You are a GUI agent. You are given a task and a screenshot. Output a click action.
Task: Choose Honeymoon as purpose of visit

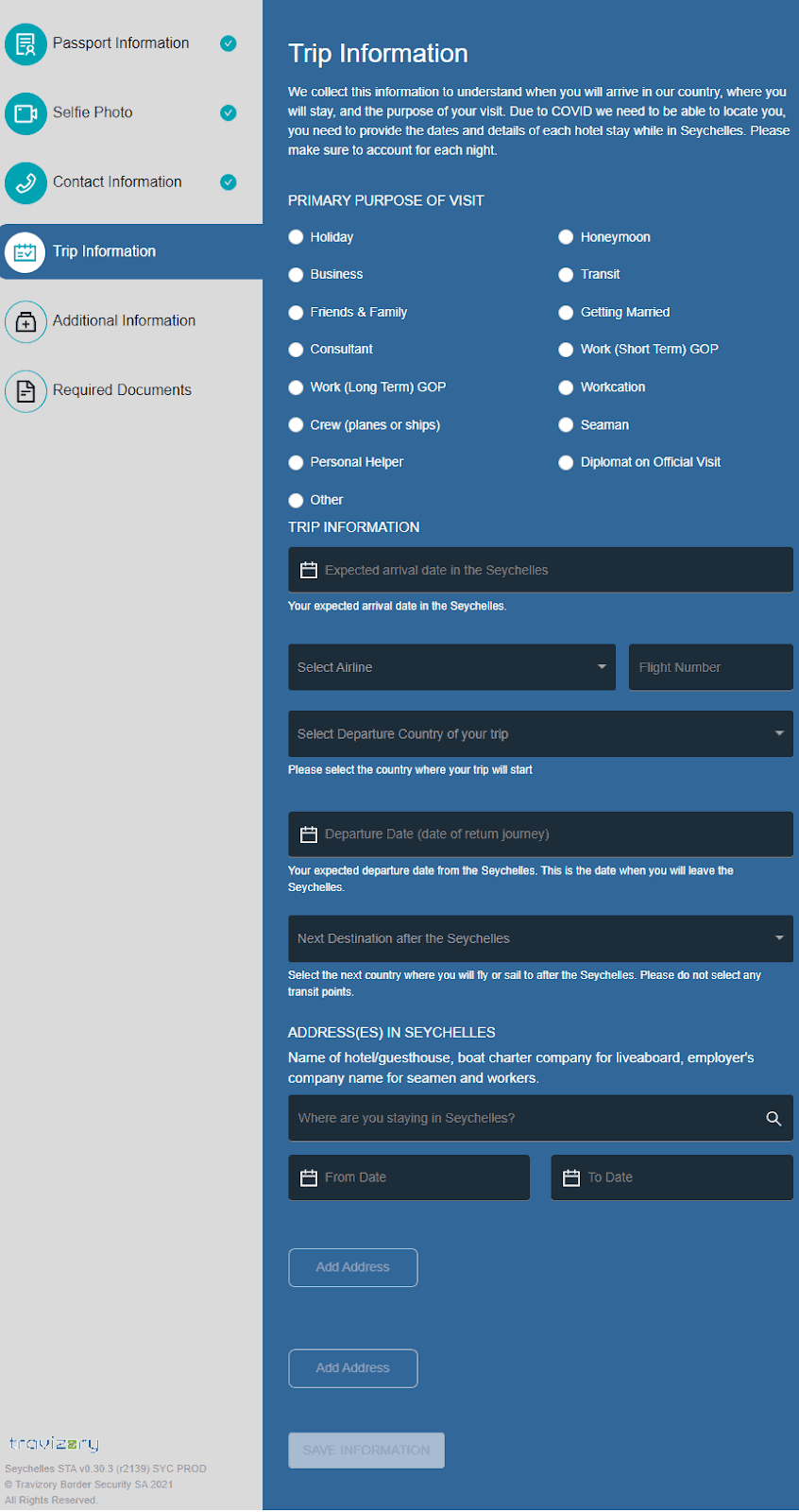tap(566, 237)
